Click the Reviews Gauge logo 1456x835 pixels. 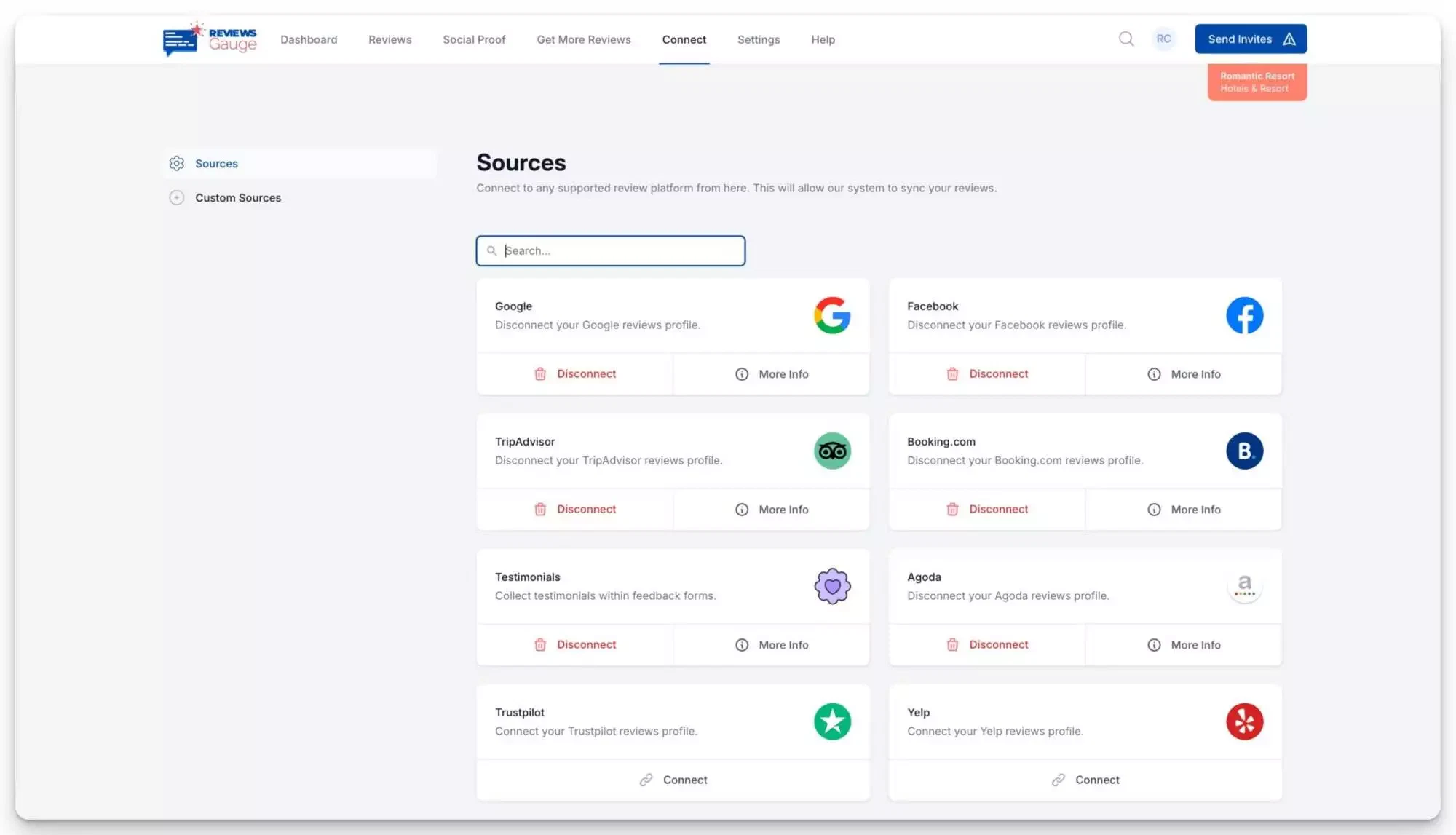pyautogui.click(x=210, y=39)
